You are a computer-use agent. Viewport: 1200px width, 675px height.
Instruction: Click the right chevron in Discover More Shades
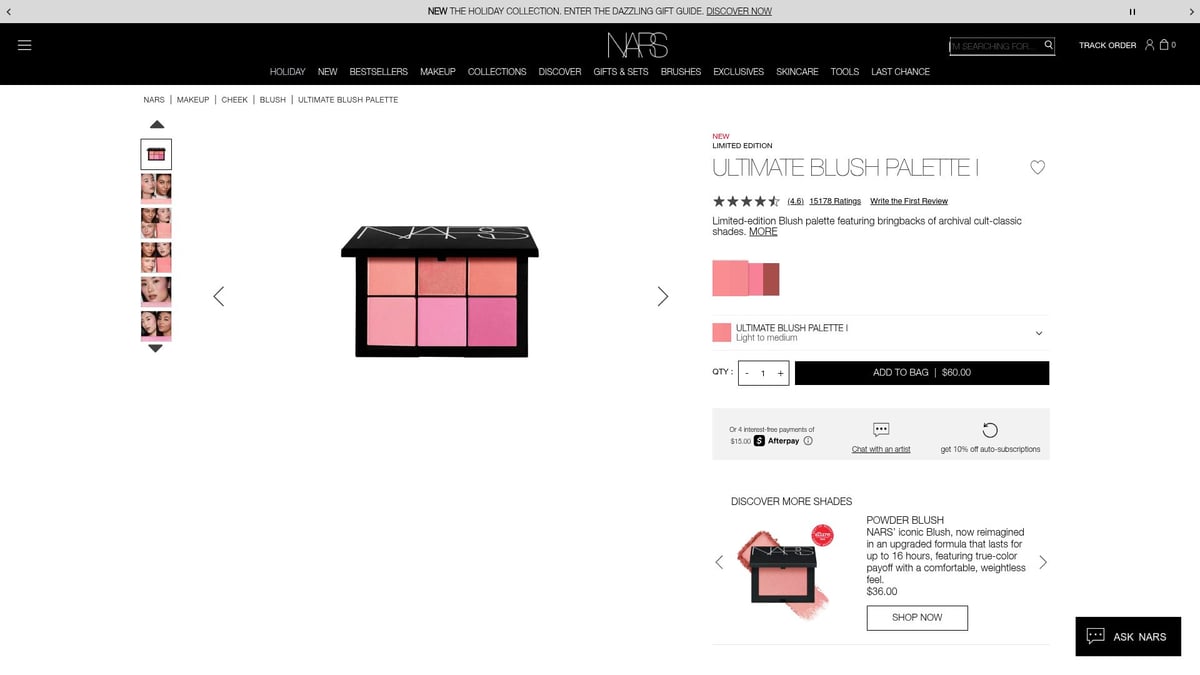1043,562
